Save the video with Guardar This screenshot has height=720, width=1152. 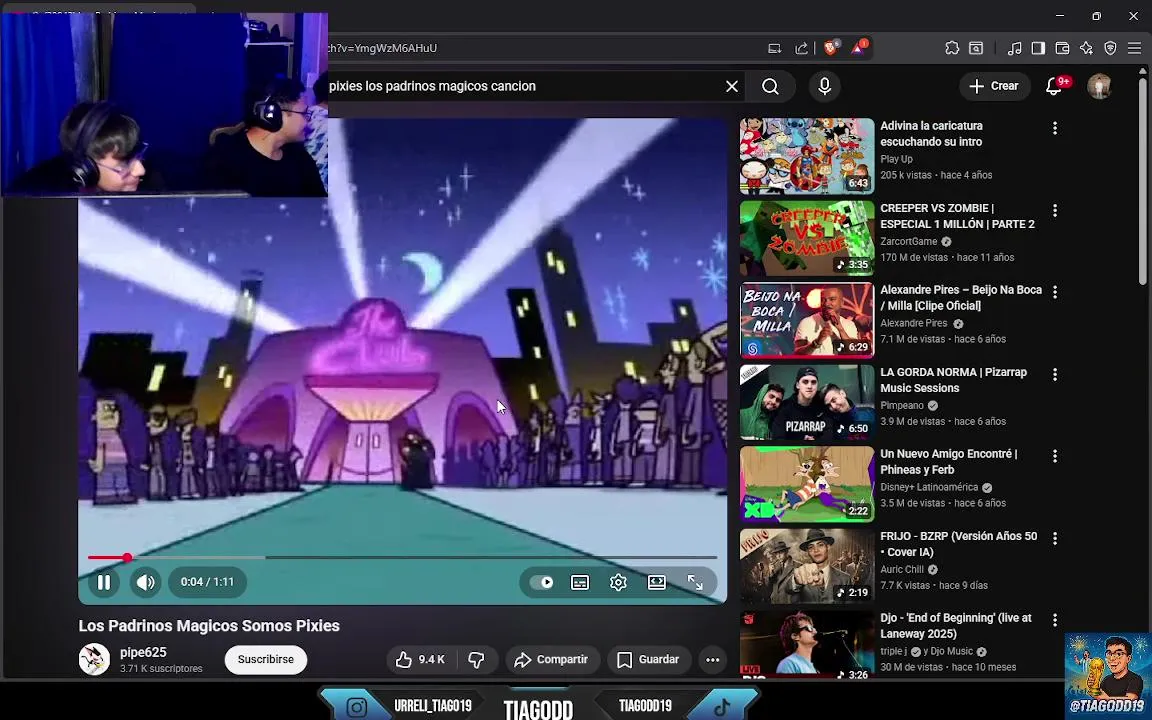click(x=648, y=660)
